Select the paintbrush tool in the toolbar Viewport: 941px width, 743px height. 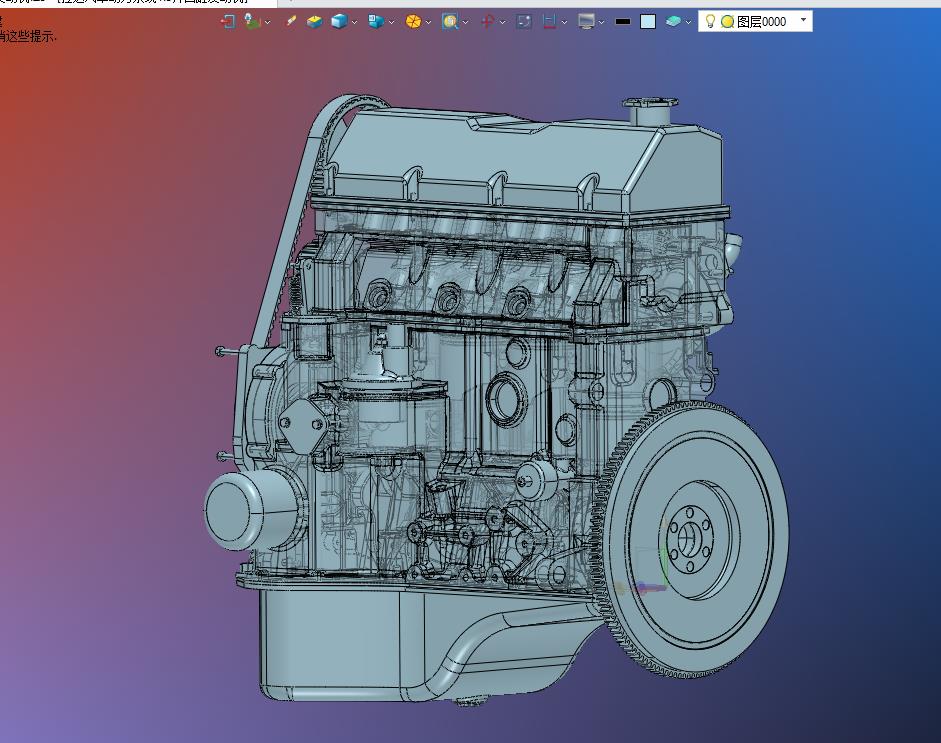coord(291,21)
